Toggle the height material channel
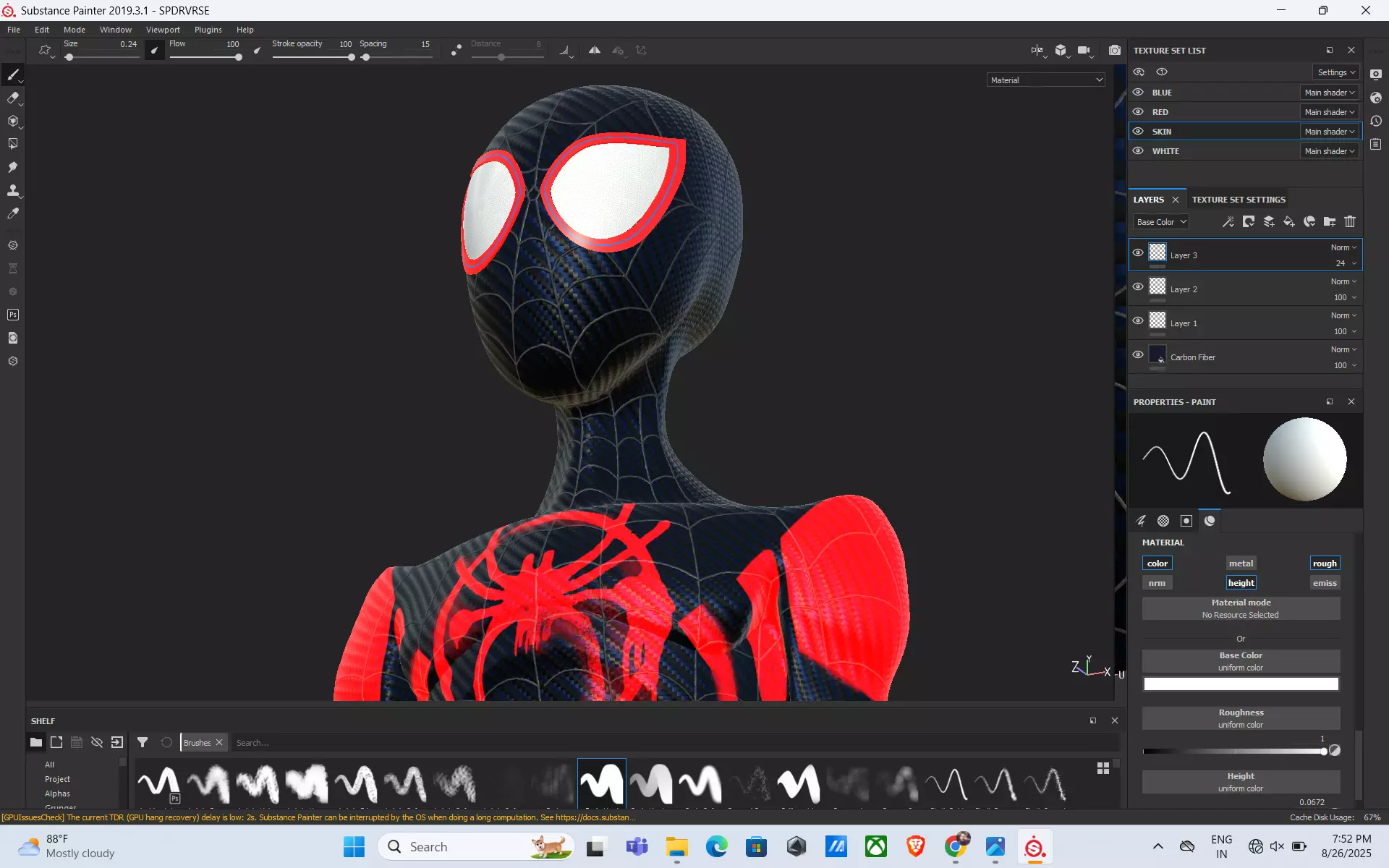This screenshot has width=1389, height=868. (1241, 583)
